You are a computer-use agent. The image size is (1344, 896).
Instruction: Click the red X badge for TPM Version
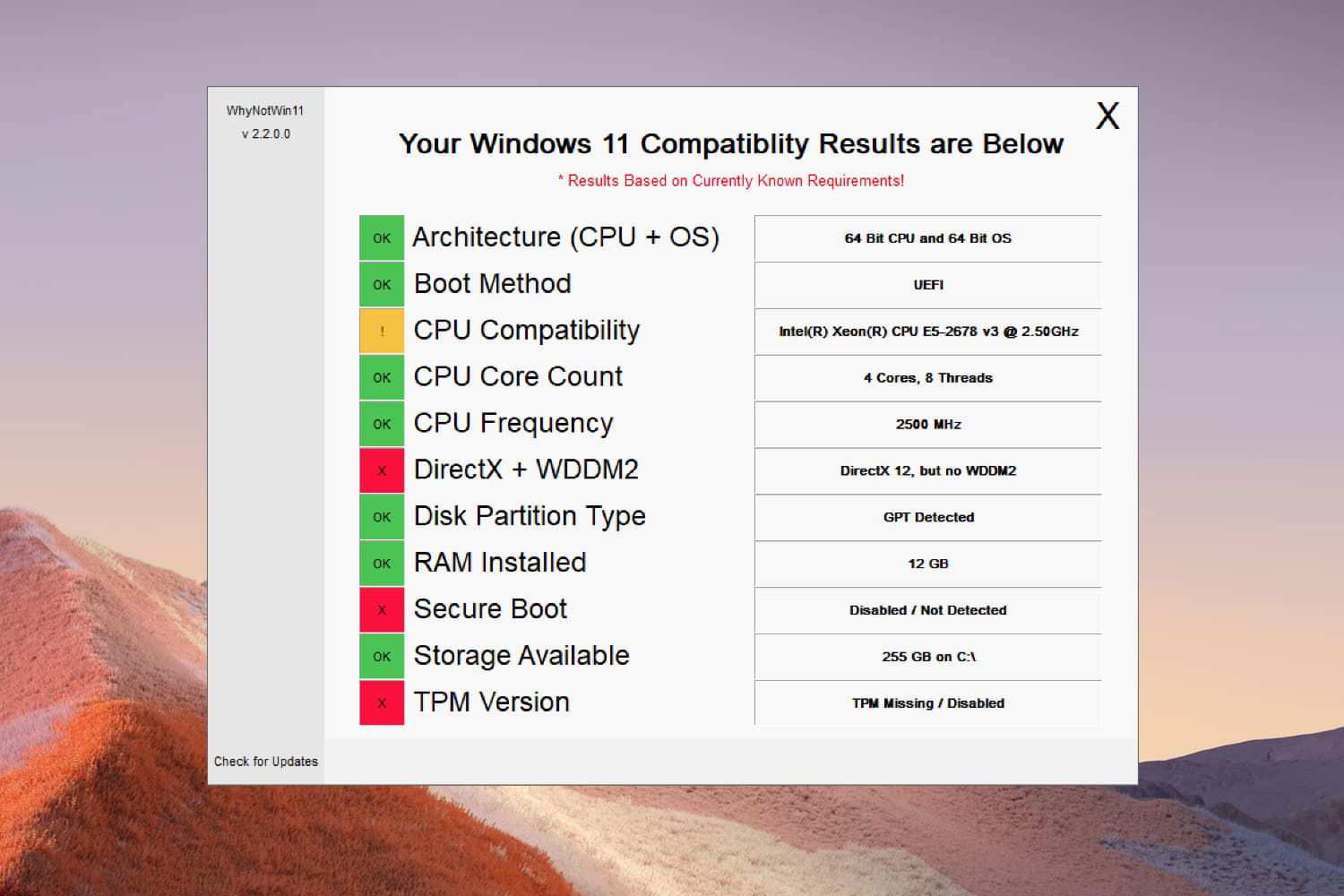coord(382,703)
